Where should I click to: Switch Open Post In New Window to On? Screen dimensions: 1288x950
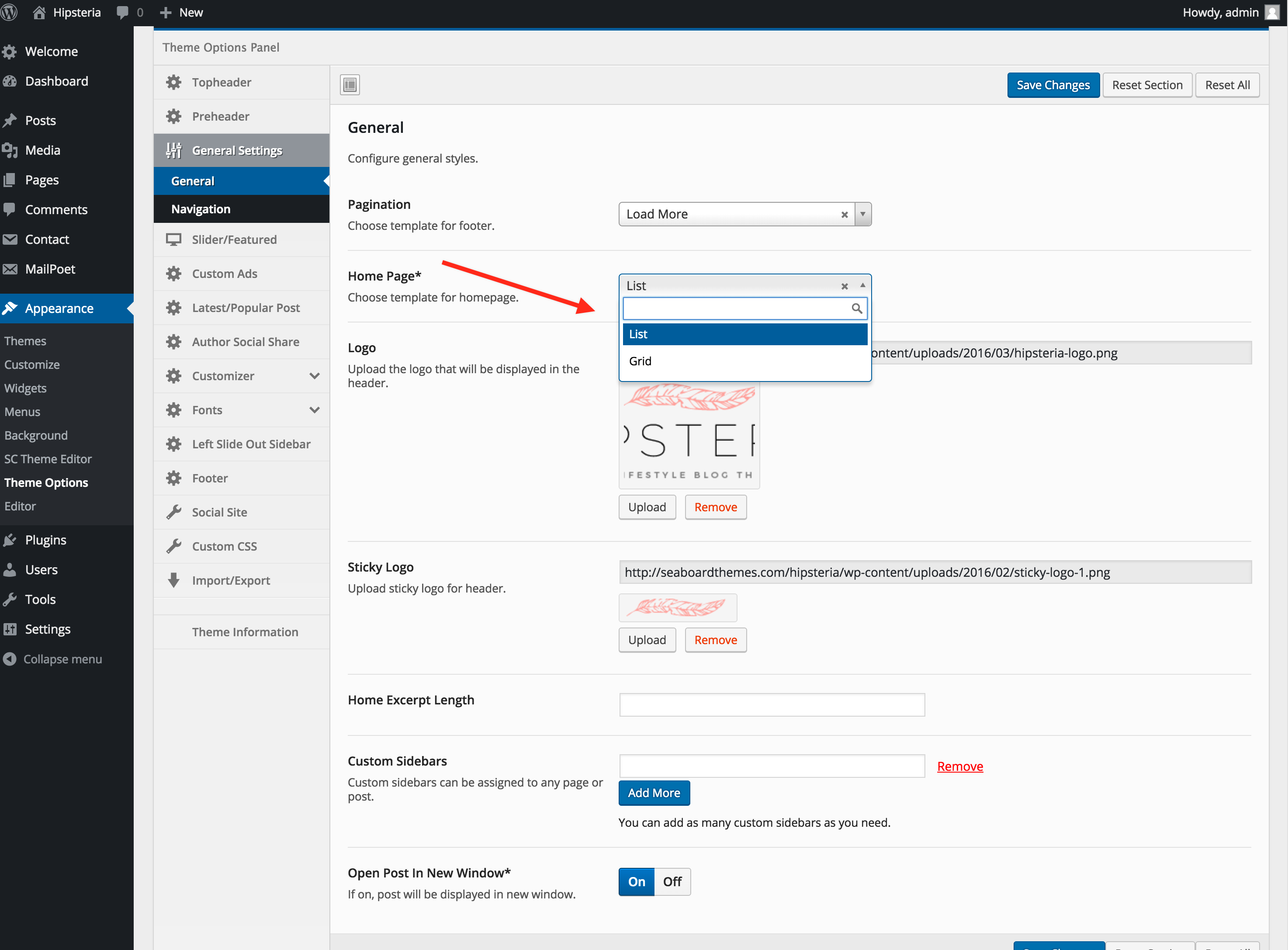coord(637,881)
